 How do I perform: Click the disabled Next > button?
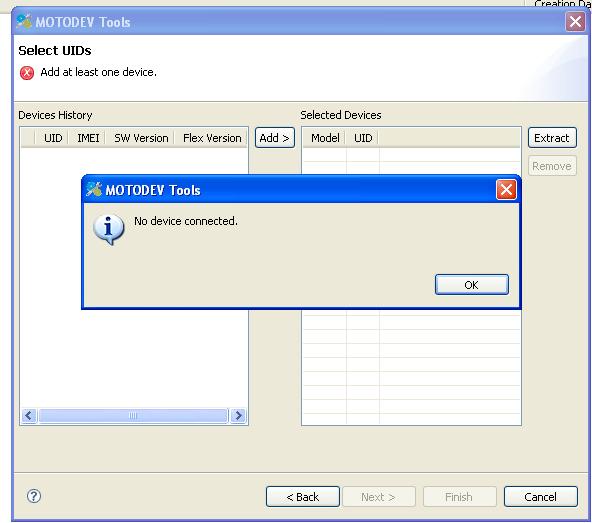[x=379, y=497]
